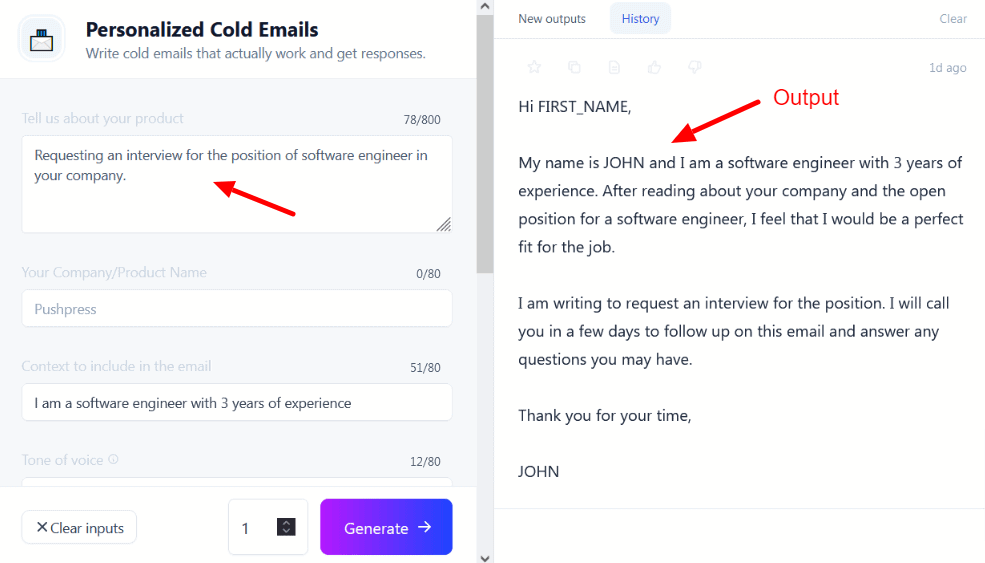Screen dimensions: 985x563
Task: Give a thumbs up to the output
Action: (655, 67)
